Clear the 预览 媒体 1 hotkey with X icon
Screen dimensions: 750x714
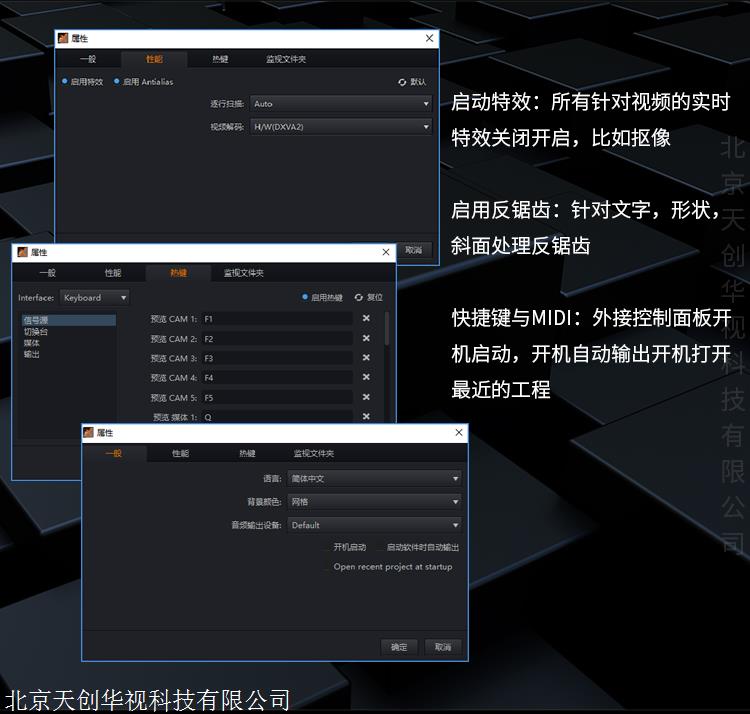tap(366, 416)
